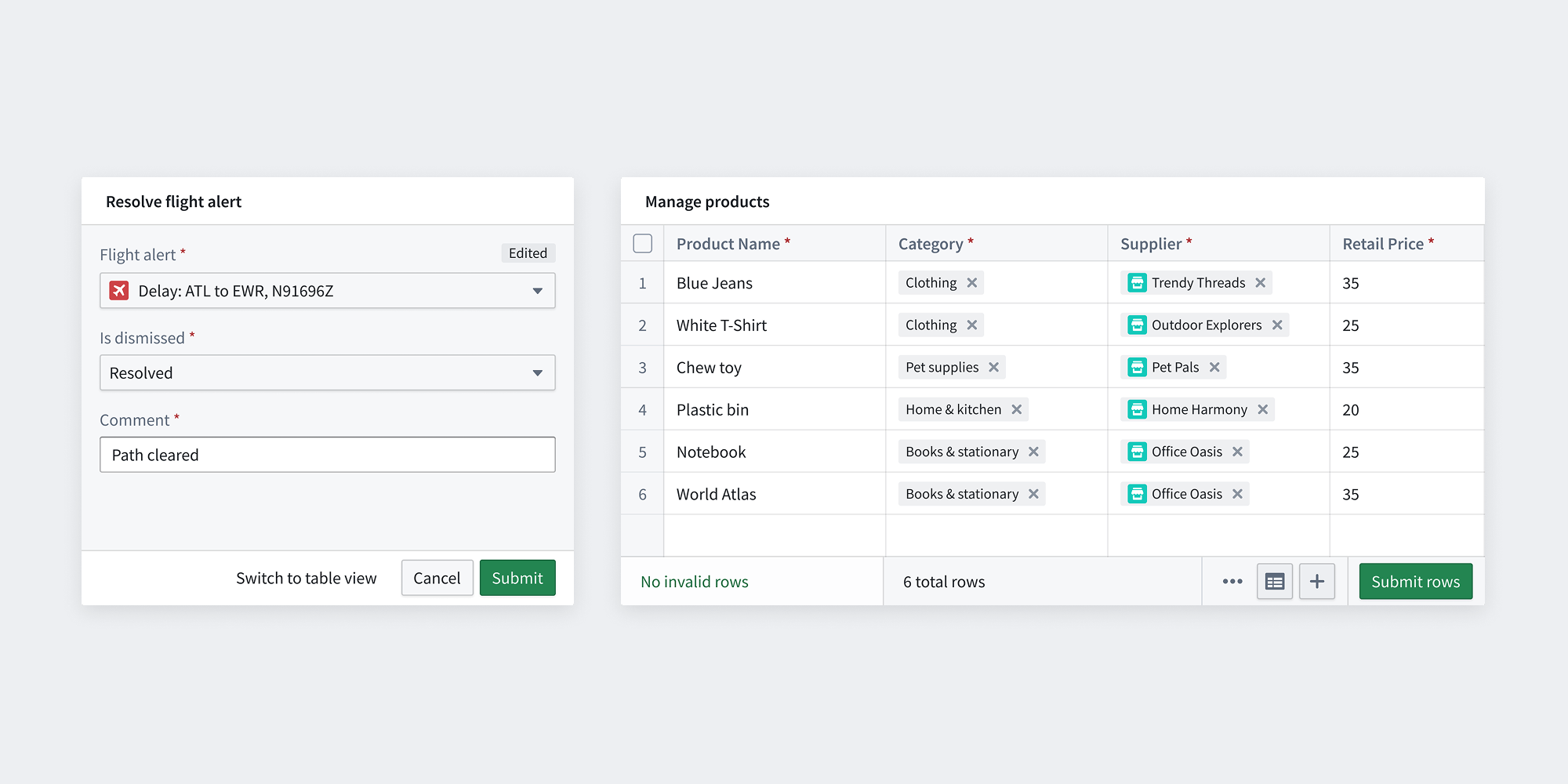Remove the Pet Pals supplier from Chew toy
The width and height of the screenshot is (1568, 784).
point(1214,367)
